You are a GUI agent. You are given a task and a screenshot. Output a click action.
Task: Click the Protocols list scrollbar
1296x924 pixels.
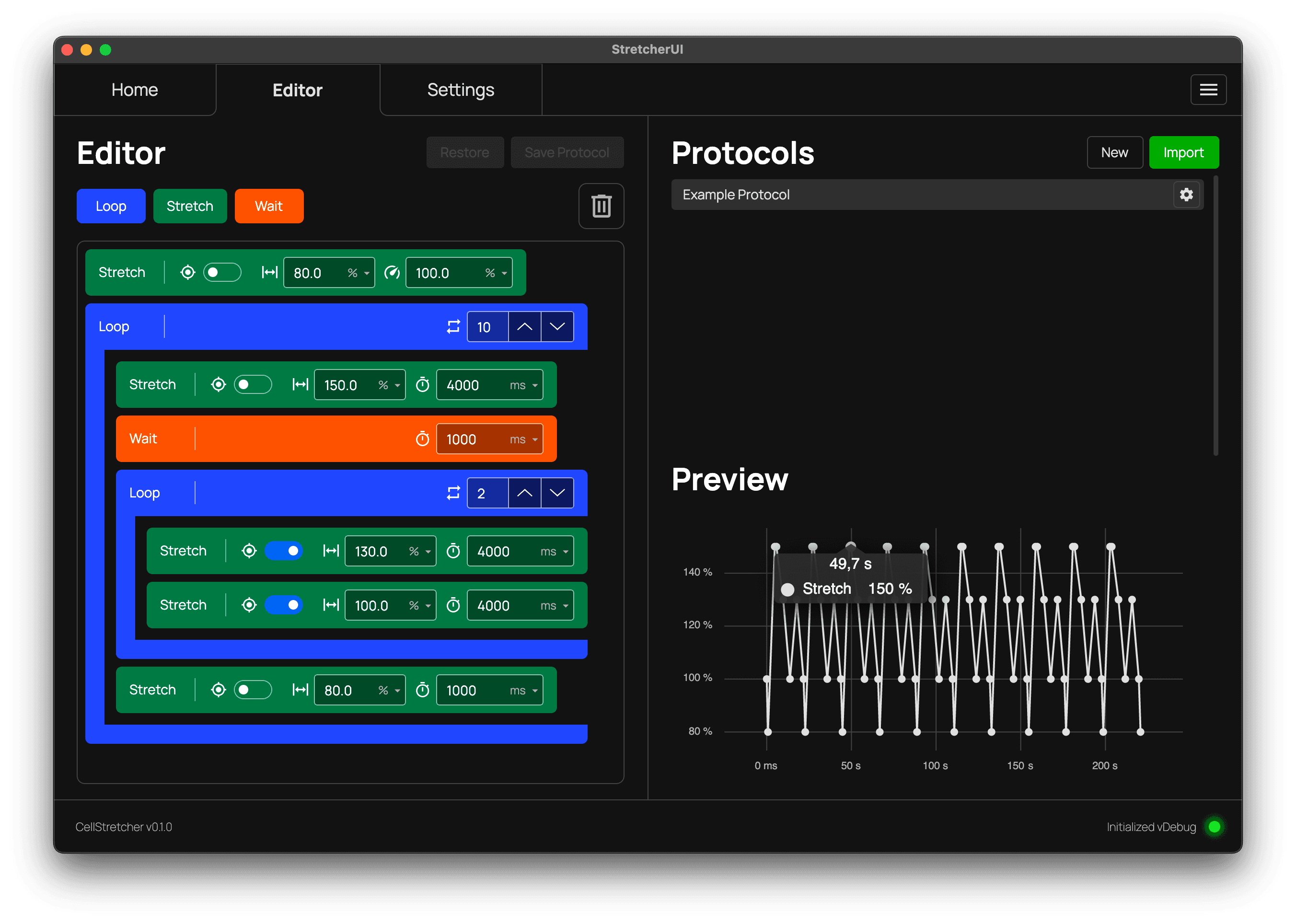pos(1216,316)
